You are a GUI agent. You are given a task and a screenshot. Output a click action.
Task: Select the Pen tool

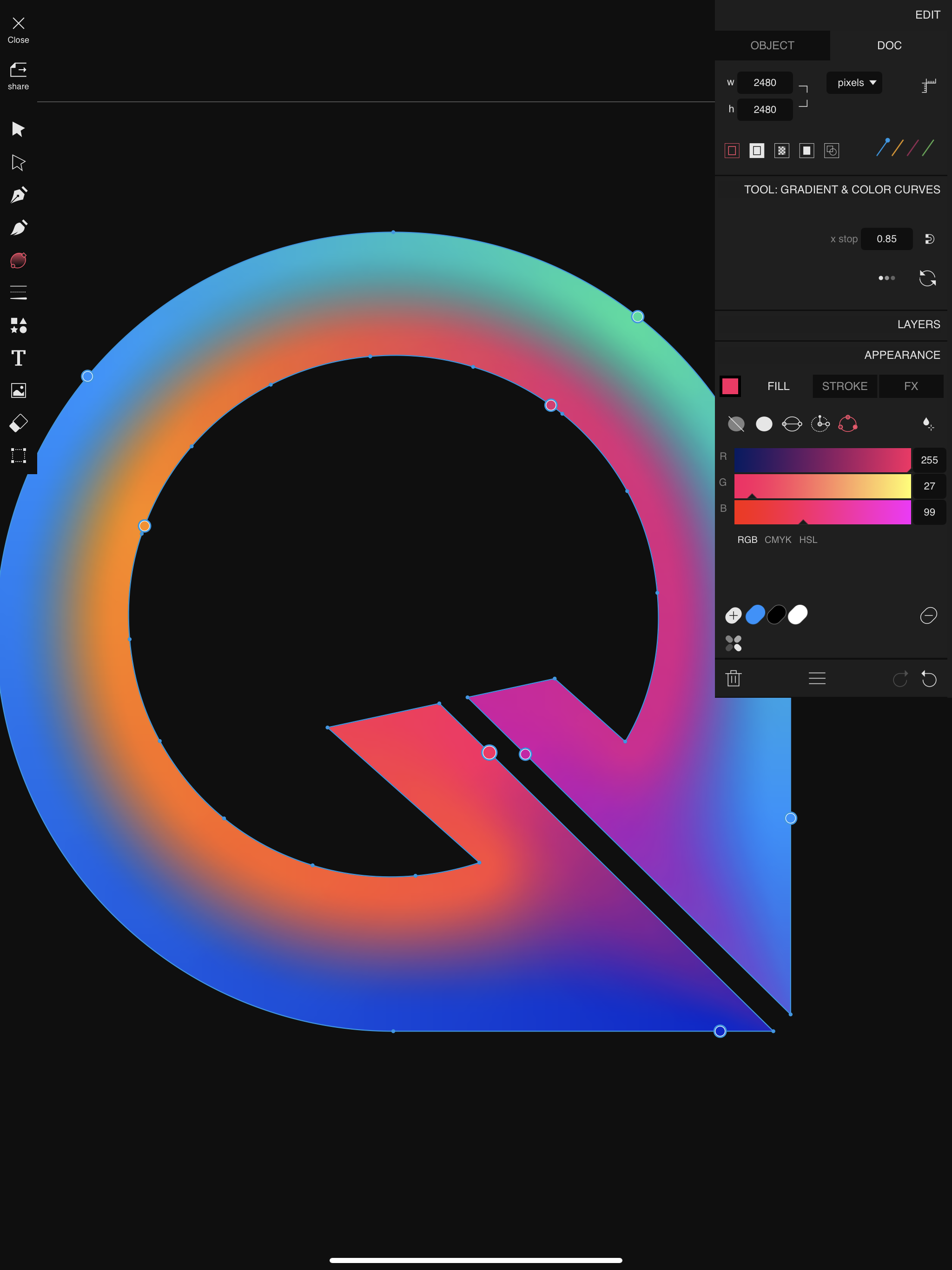19,195
